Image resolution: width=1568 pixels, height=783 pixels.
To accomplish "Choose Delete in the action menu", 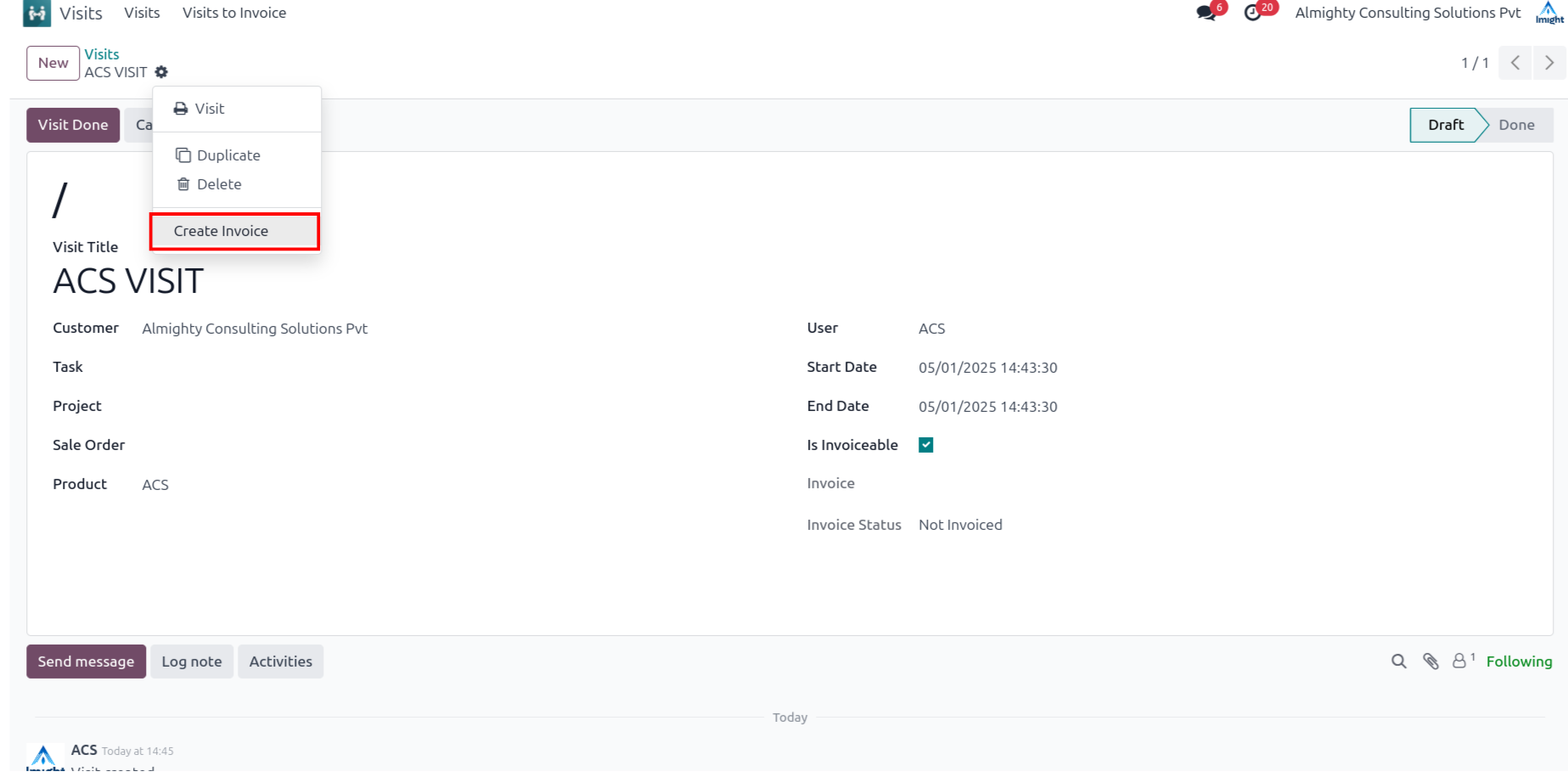I will pyautogui.click(x=219, y=184).
